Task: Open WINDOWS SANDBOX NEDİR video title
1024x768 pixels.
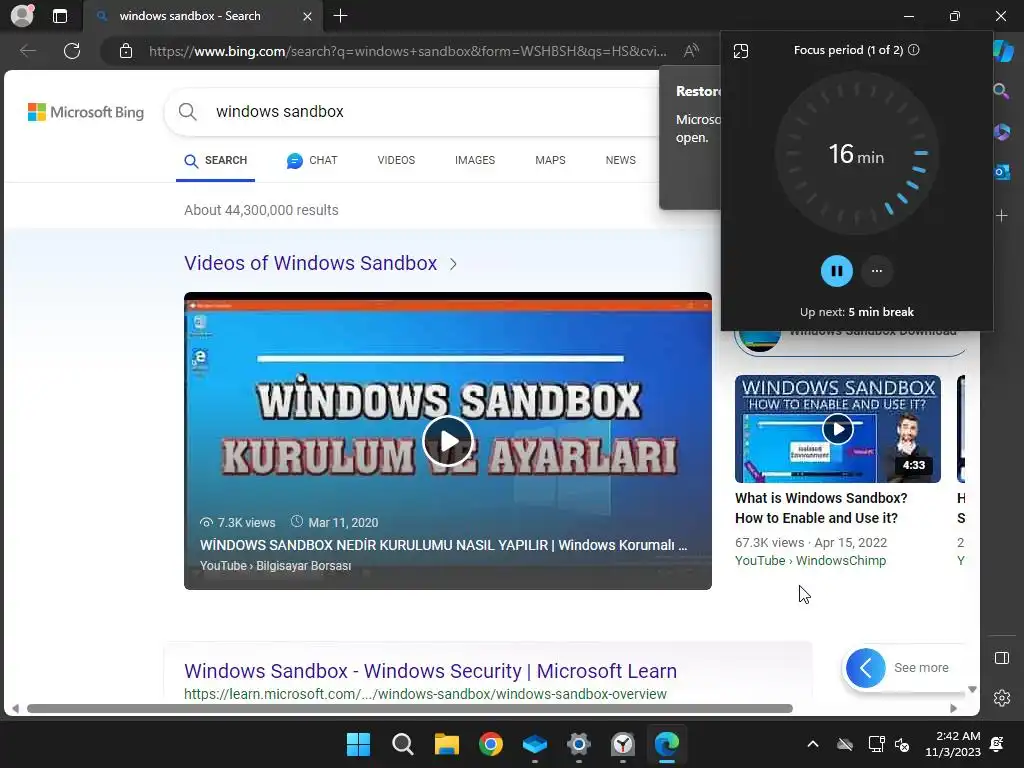Action: pos(443,545)
